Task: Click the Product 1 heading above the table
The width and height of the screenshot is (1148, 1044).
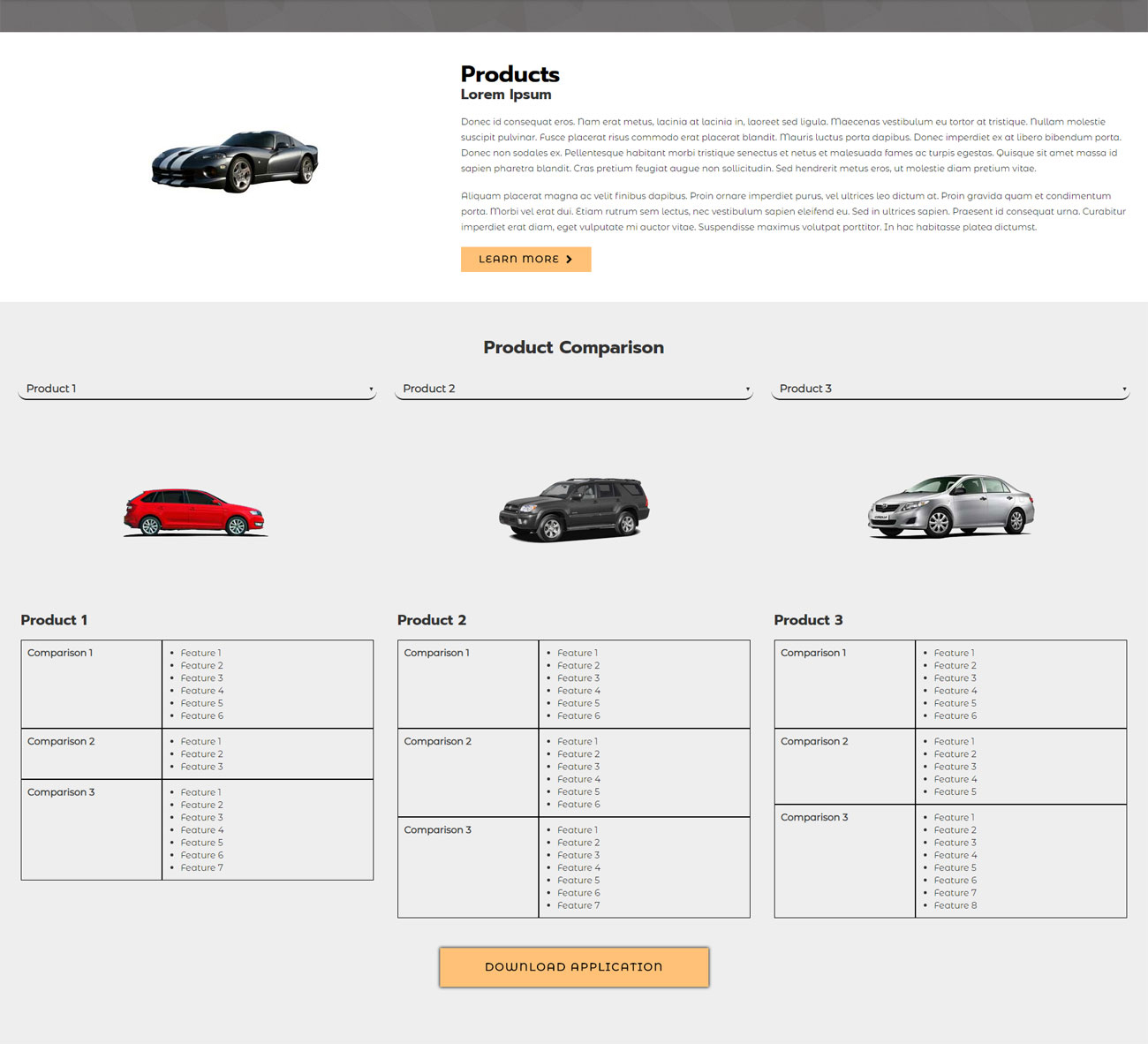Action: pos(54,620)
